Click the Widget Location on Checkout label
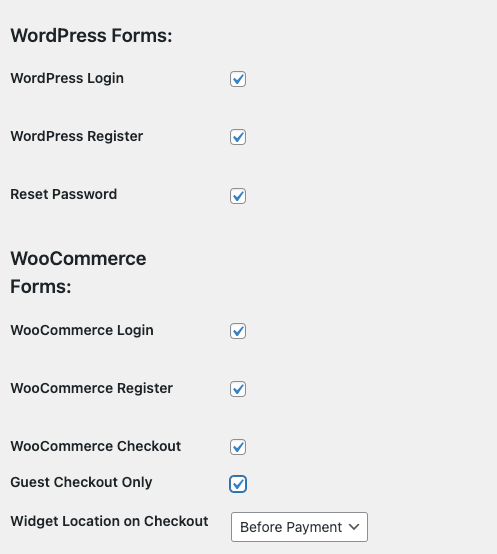The height and width of the screenshot is (554, 497). [x=109, y=521]
